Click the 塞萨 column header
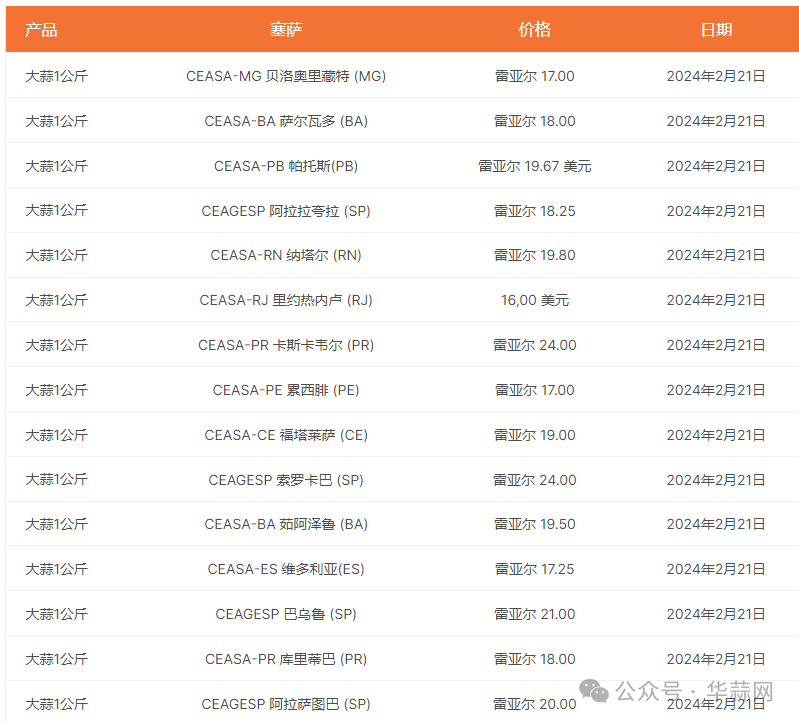This screenshot has height=723, width=799. pyautogui.click(x=285, y=30)
